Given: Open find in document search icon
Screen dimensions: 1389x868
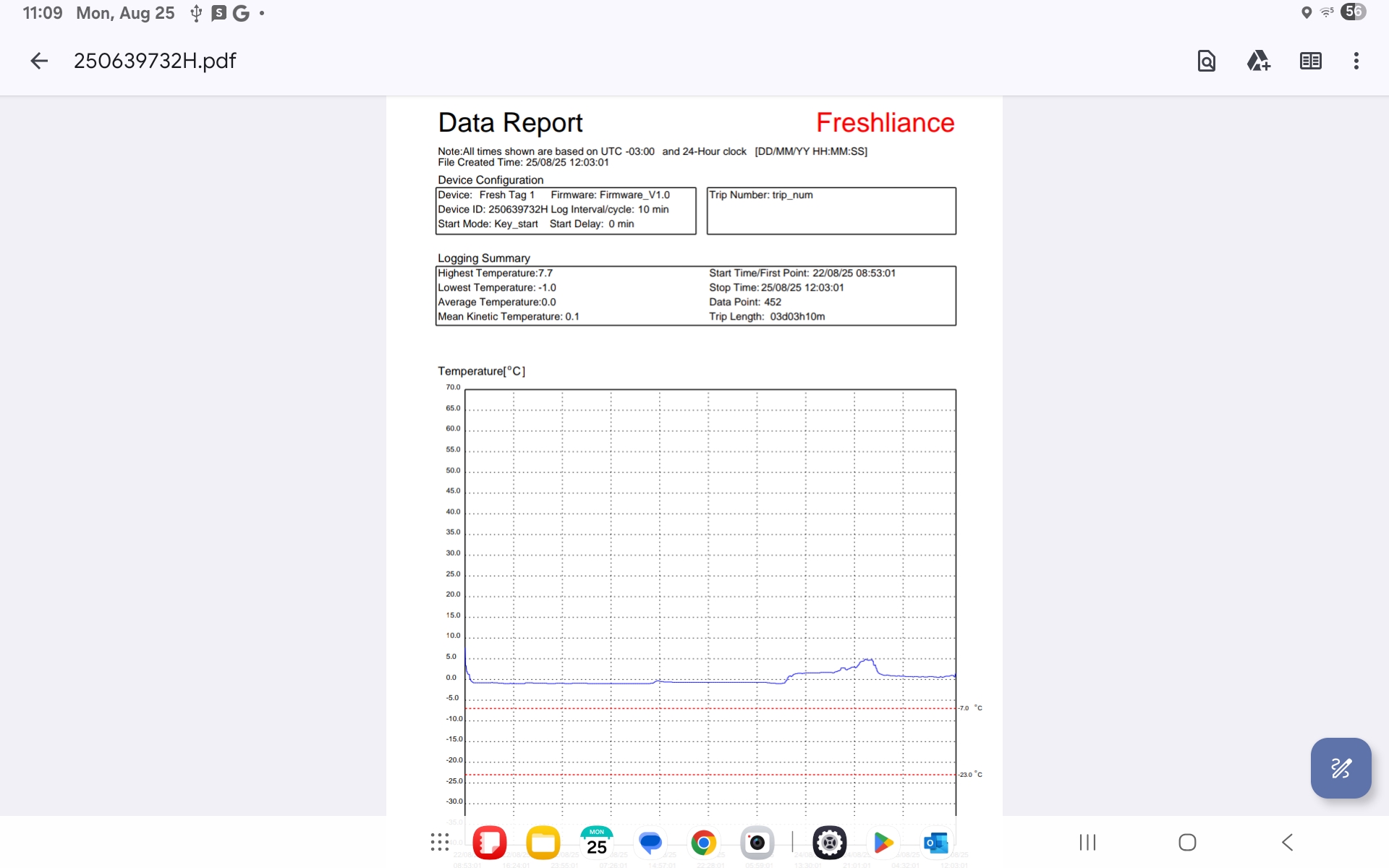Looking at the screenshot, I should click(x=1206, y=61).
